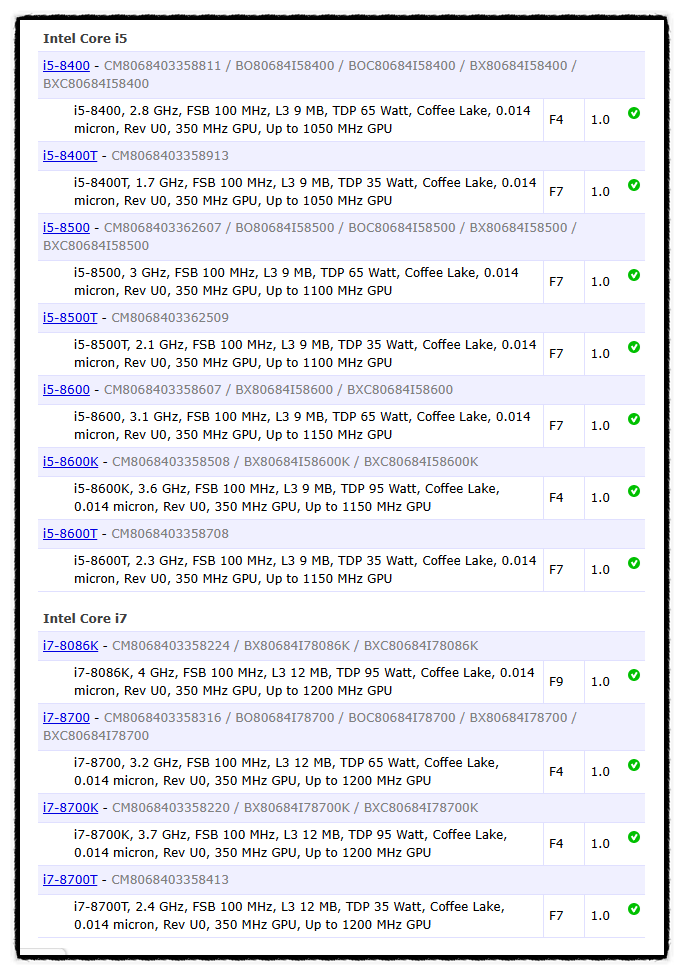The image size is (684, 975).
Task: Click green checkmark in i5-8600K row
Action: [x=634, y=491]
